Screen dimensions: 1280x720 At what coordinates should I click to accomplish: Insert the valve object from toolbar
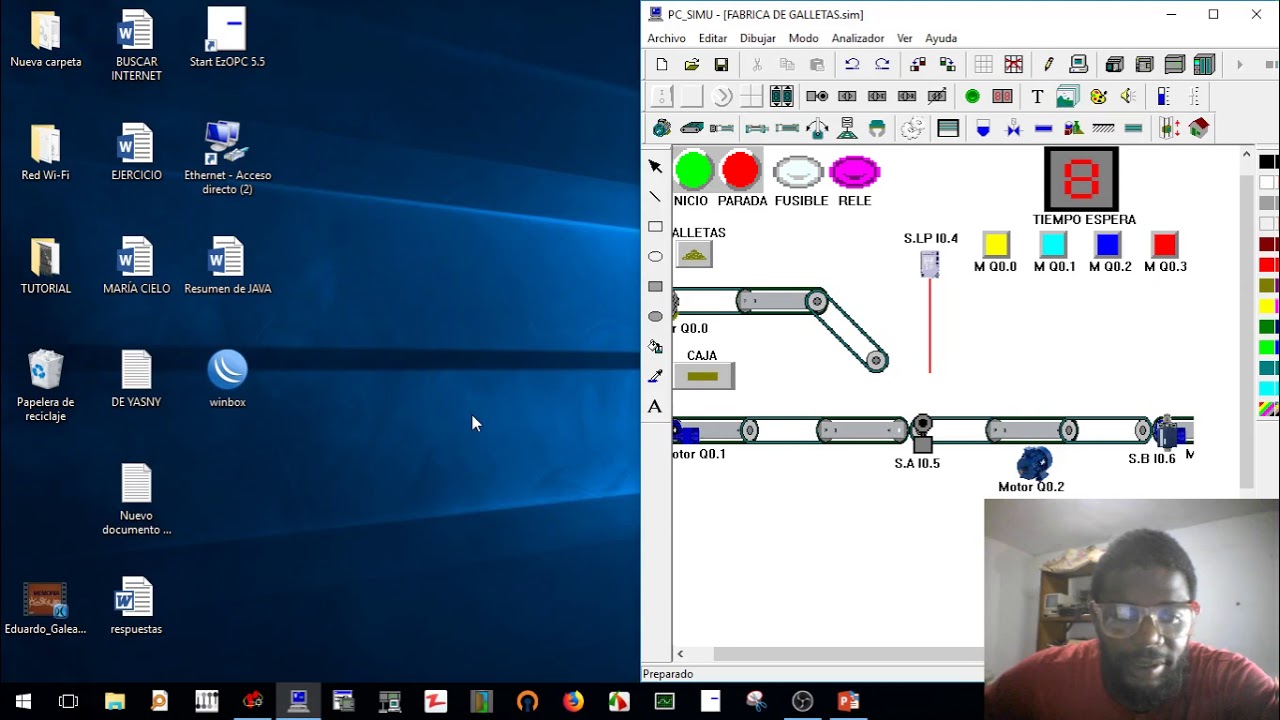pos(1013,128)
